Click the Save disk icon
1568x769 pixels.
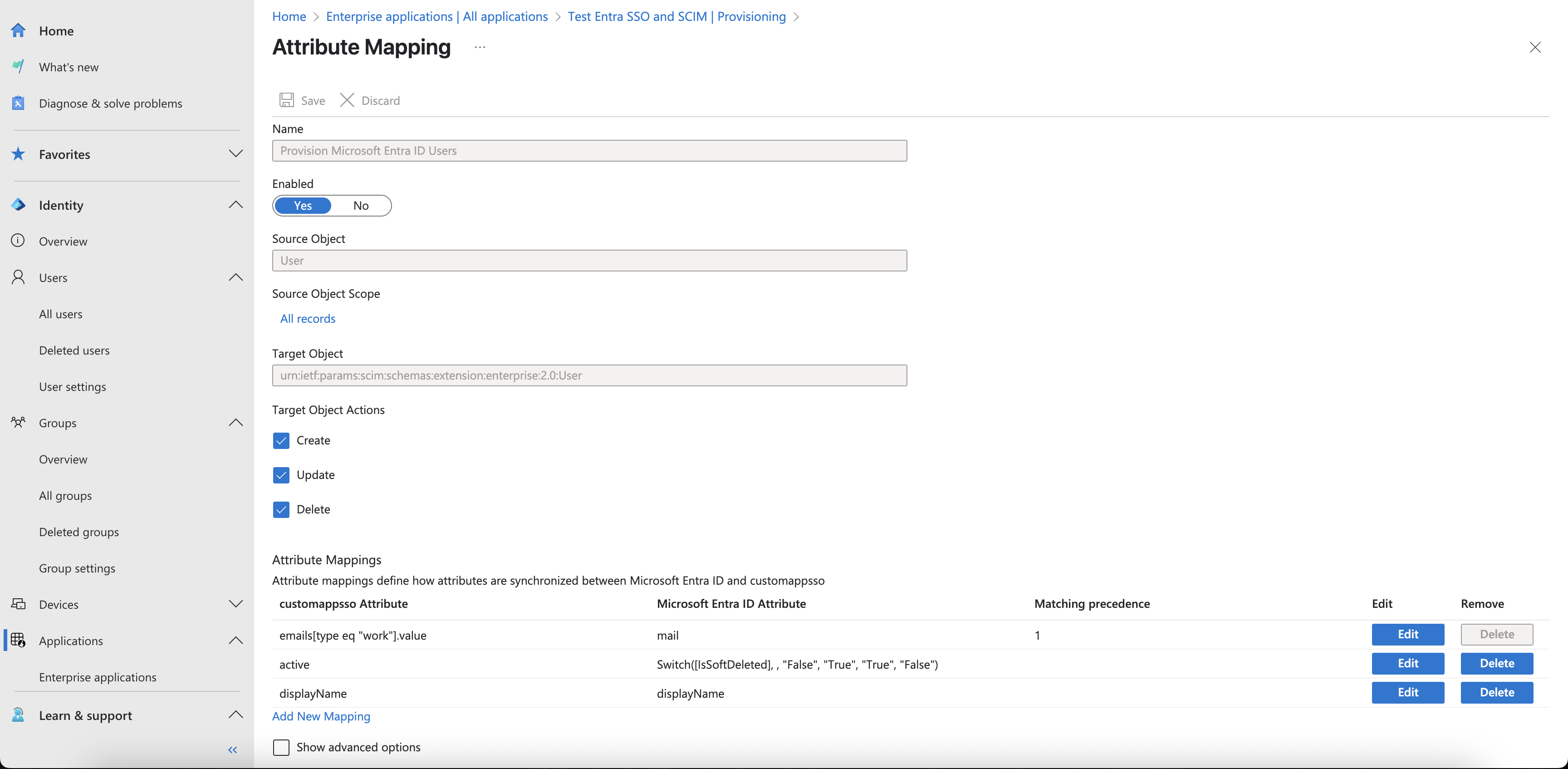click(x=287, y=100)
